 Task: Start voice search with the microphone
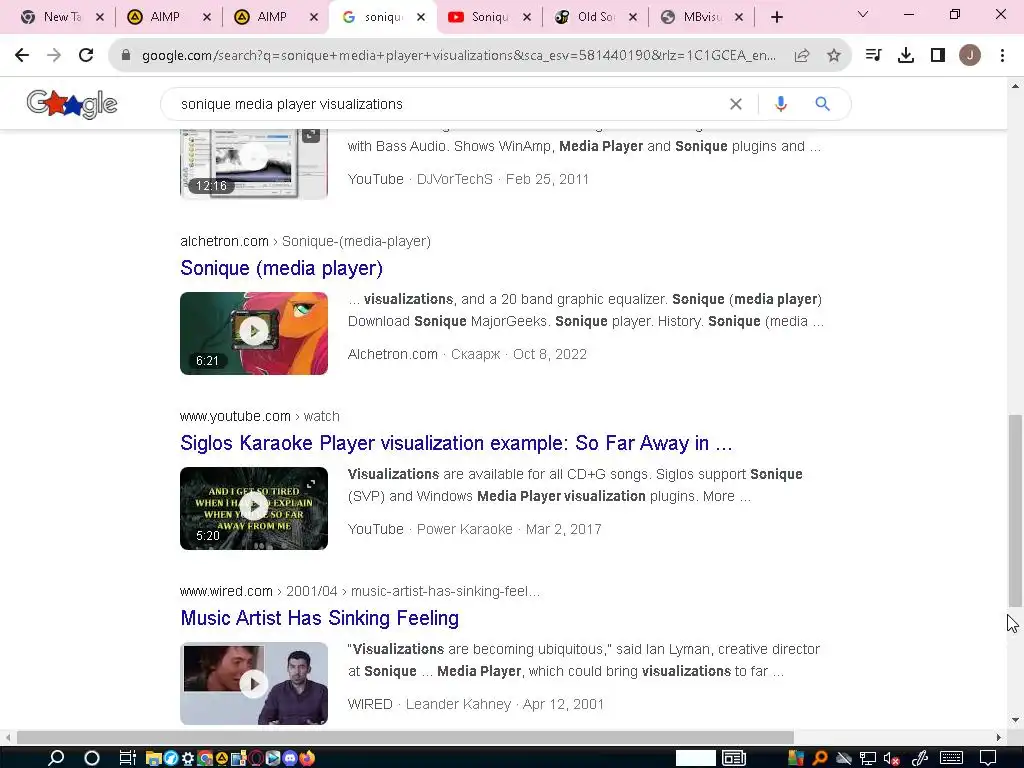click(x=780, y=104)
